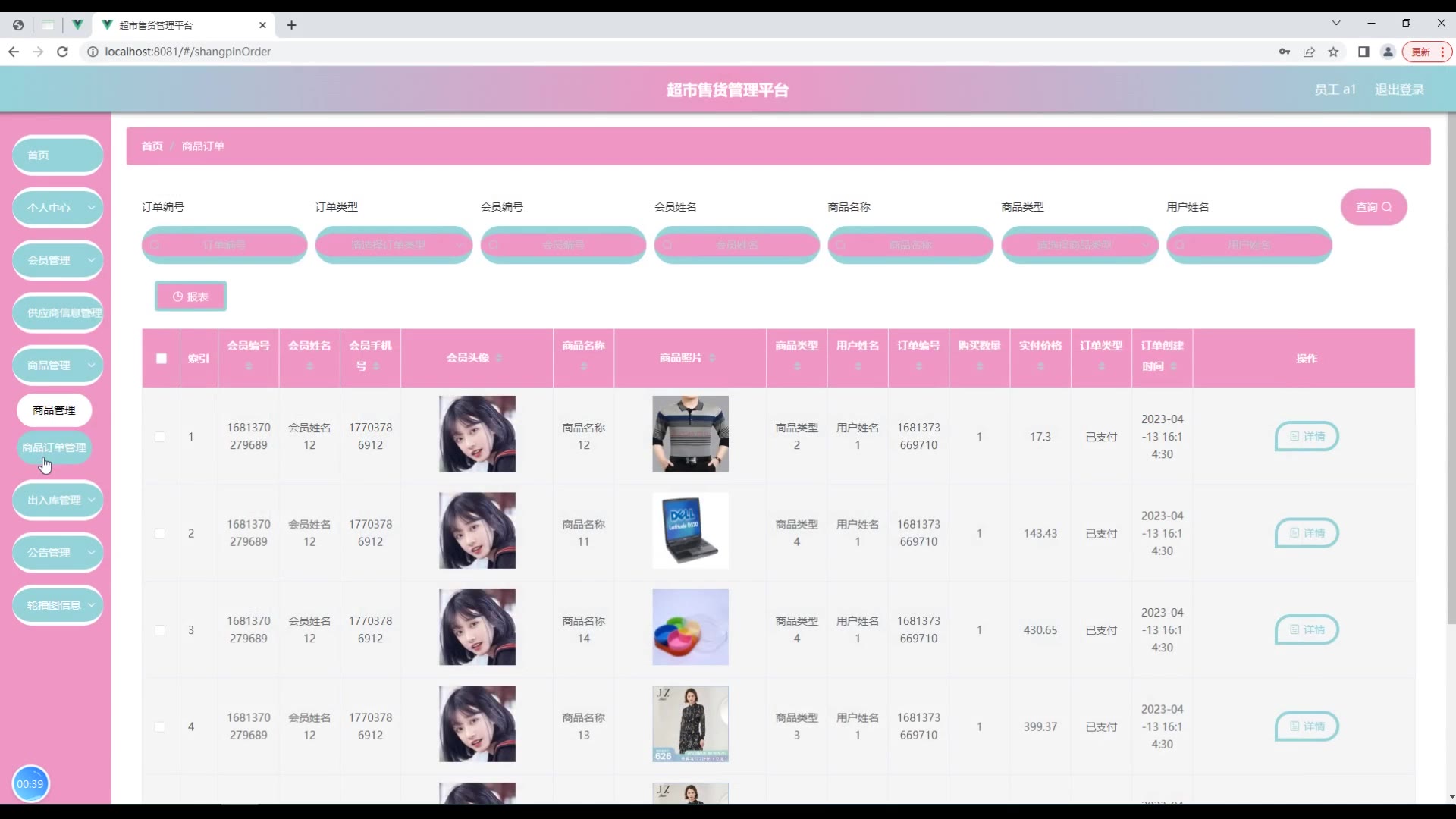Select the 商品管理 submenu item

pyautogui.click(x=54, y=410)
